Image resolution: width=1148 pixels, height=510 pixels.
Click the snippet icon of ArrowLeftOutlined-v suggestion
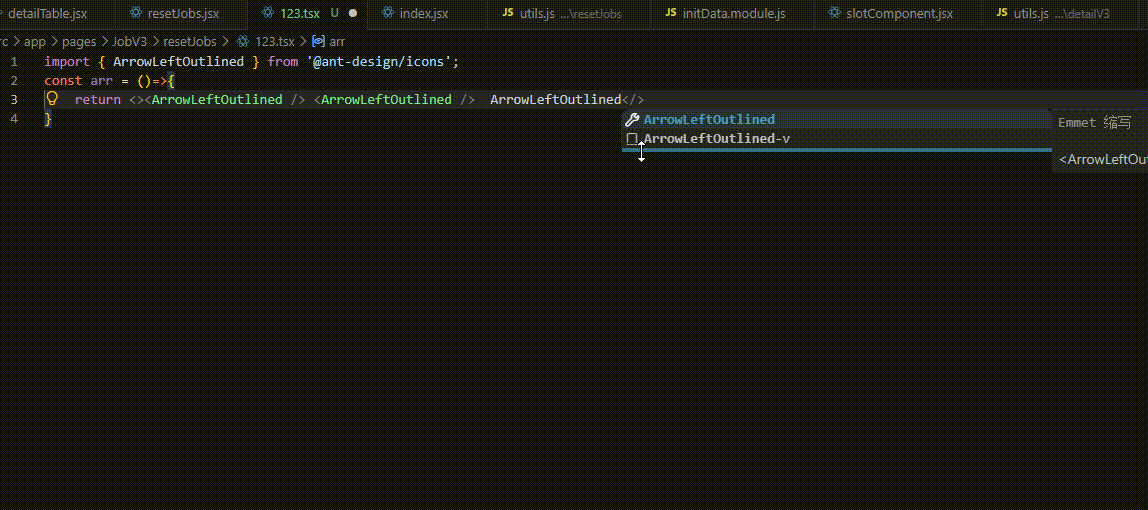(632, 139)
